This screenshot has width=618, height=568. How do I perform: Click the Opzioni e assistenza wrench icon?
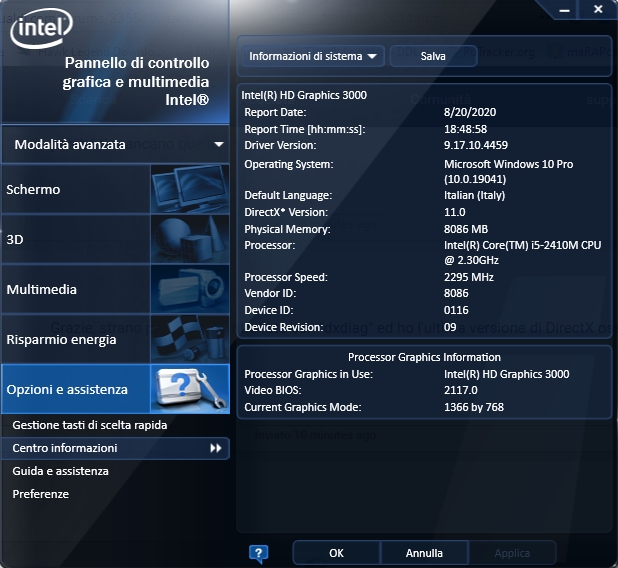(x=190, y=389)
